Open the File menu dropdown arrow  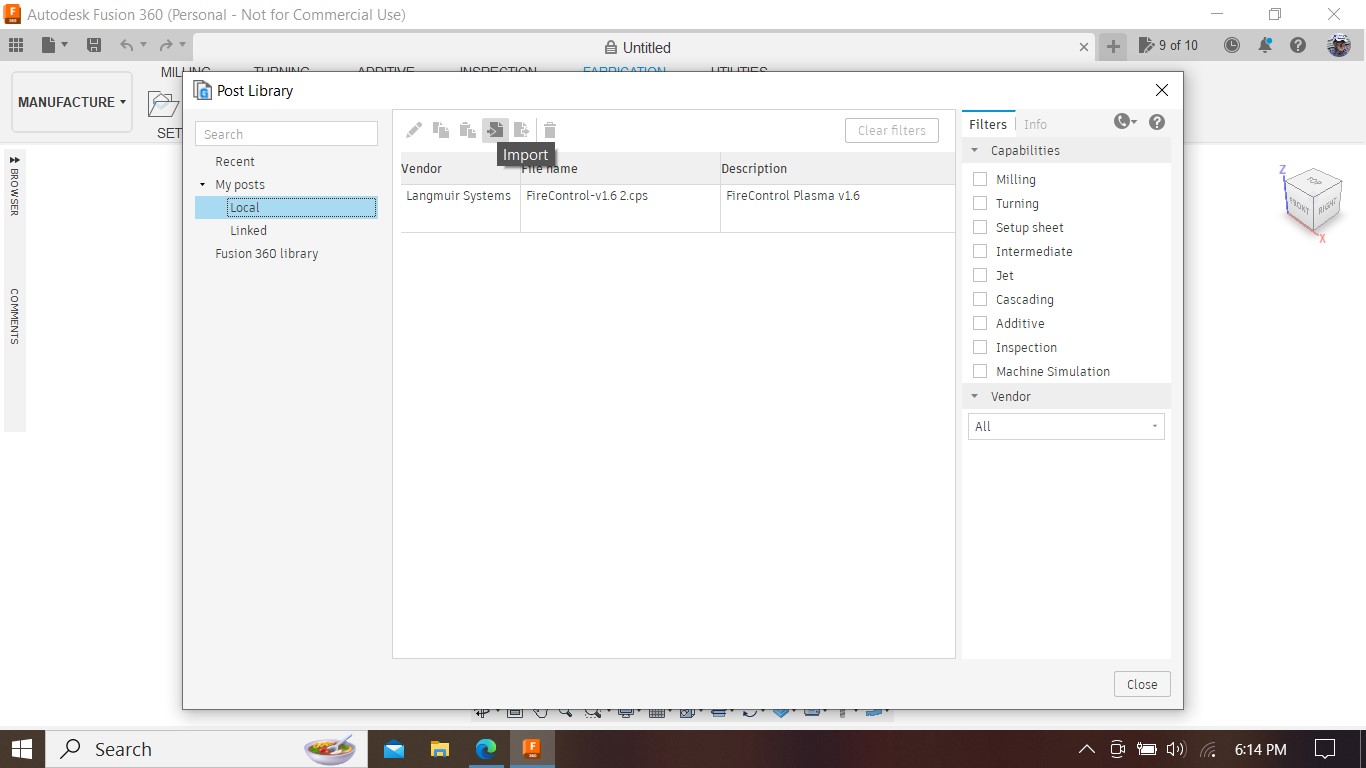(65, 45)
